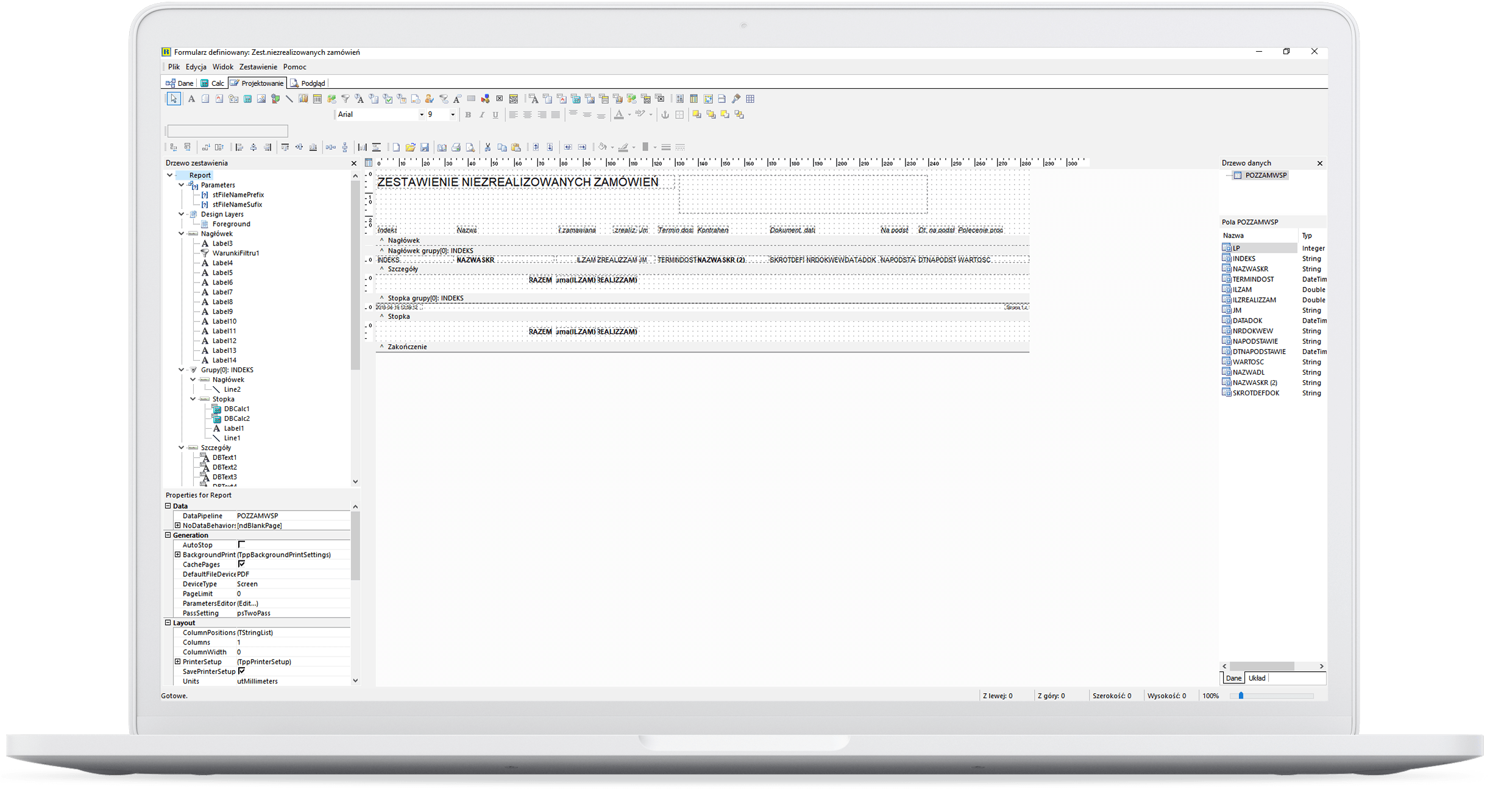The height and width of the screenshot is (812, 1493).
Task: Open print preview magnifier icon
Action: (x=470, y=147)
